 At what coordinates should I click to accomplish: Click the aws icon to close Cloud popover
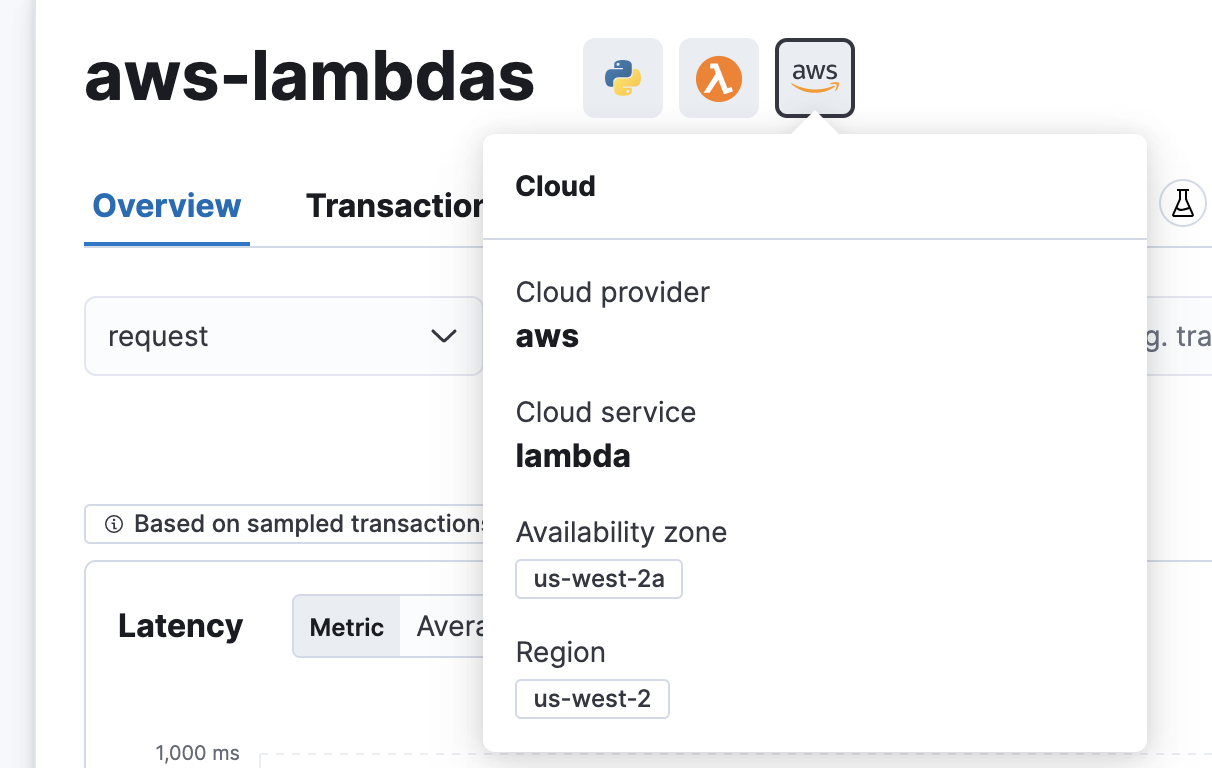click(x=814, y=77)
